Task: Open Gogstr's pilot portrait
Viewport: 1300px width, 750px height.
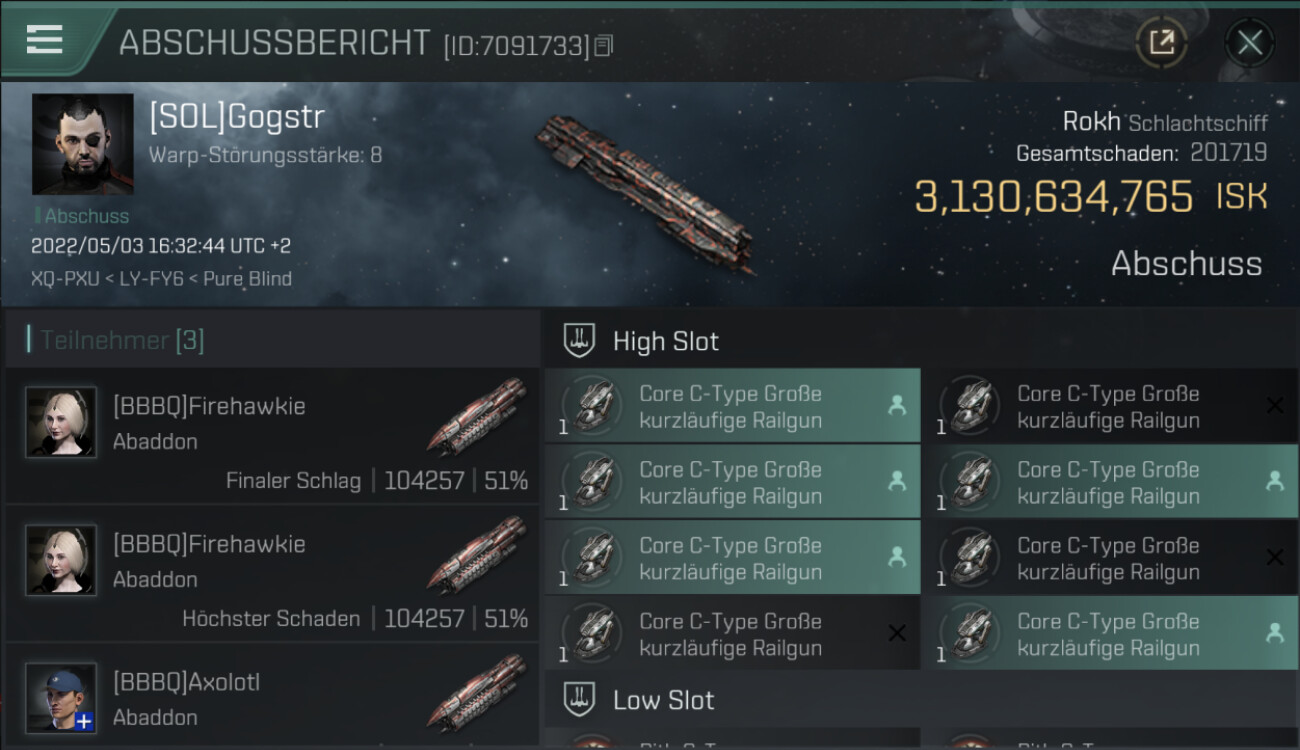Action: coord(82,144)
